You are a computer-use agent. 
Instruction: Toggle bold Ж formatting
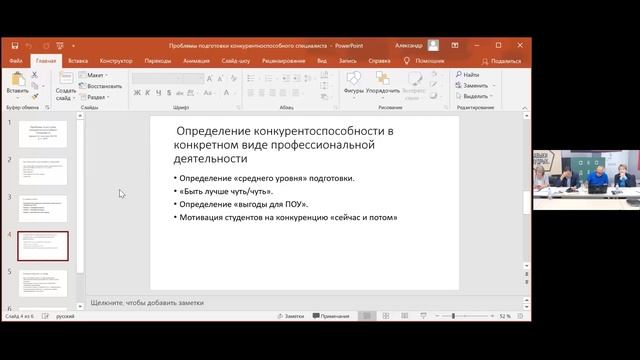coord(137,93)
